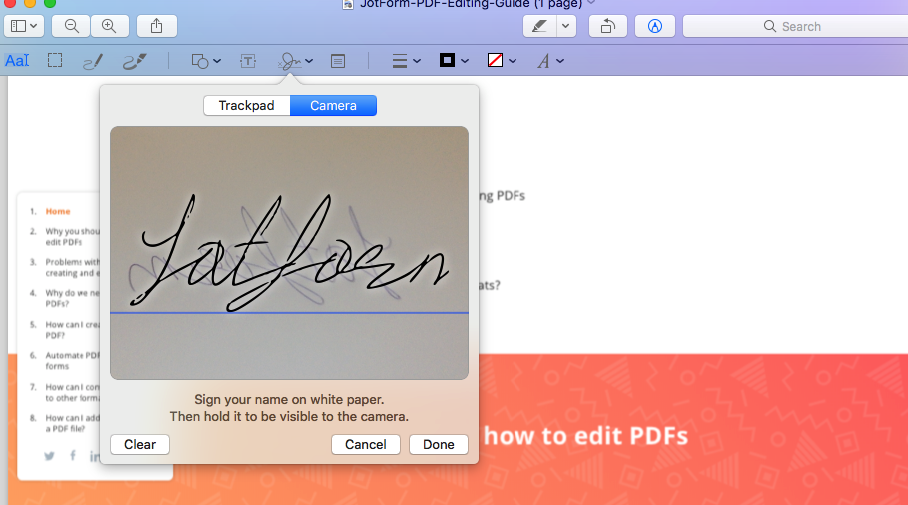Open 'Problems with creating' contents item
This screenshot has width=908, height=505.
(72, 268)
